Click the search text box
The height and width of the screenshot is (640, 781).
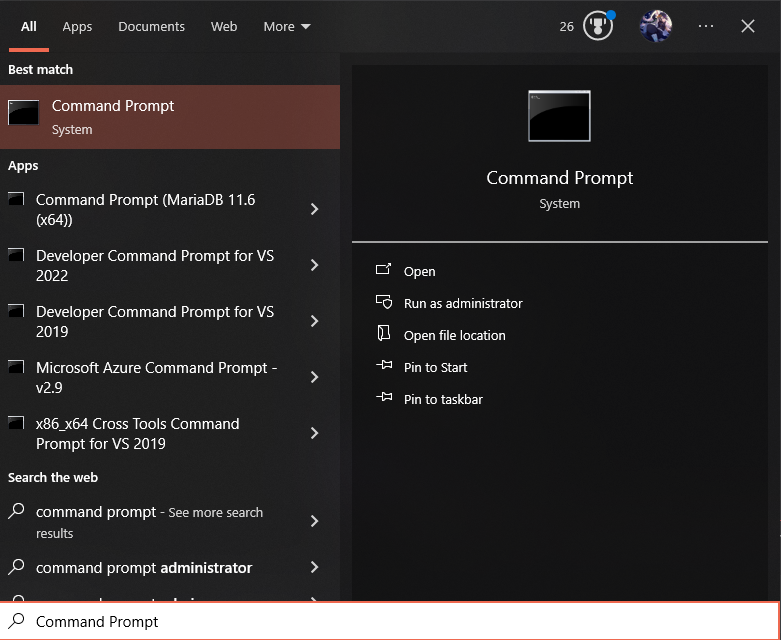[x=400, y=621]
